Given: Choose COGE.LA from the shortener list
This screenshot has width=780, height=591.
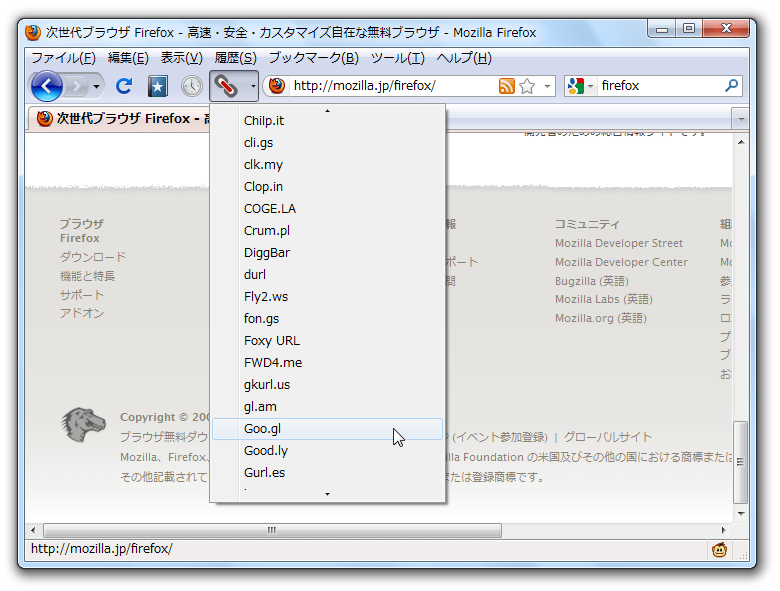Looking at the screenshot, I should click(327, 208).
